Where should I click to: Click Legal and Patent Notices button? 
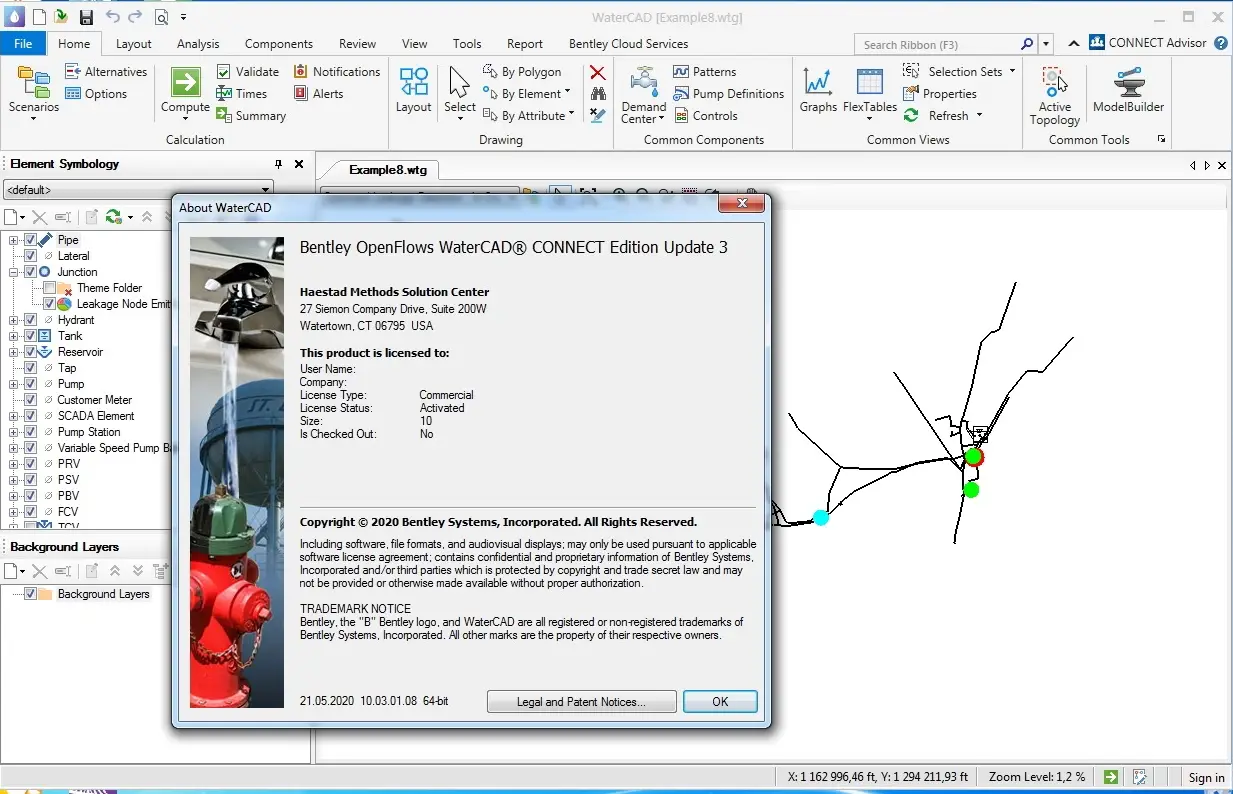(581, 702)
